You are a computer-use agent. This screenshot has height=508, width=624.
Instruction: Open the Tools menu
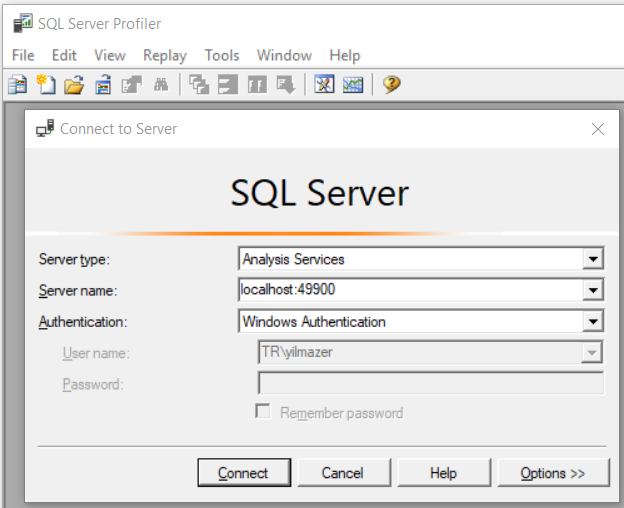click(x=222, y=55)
